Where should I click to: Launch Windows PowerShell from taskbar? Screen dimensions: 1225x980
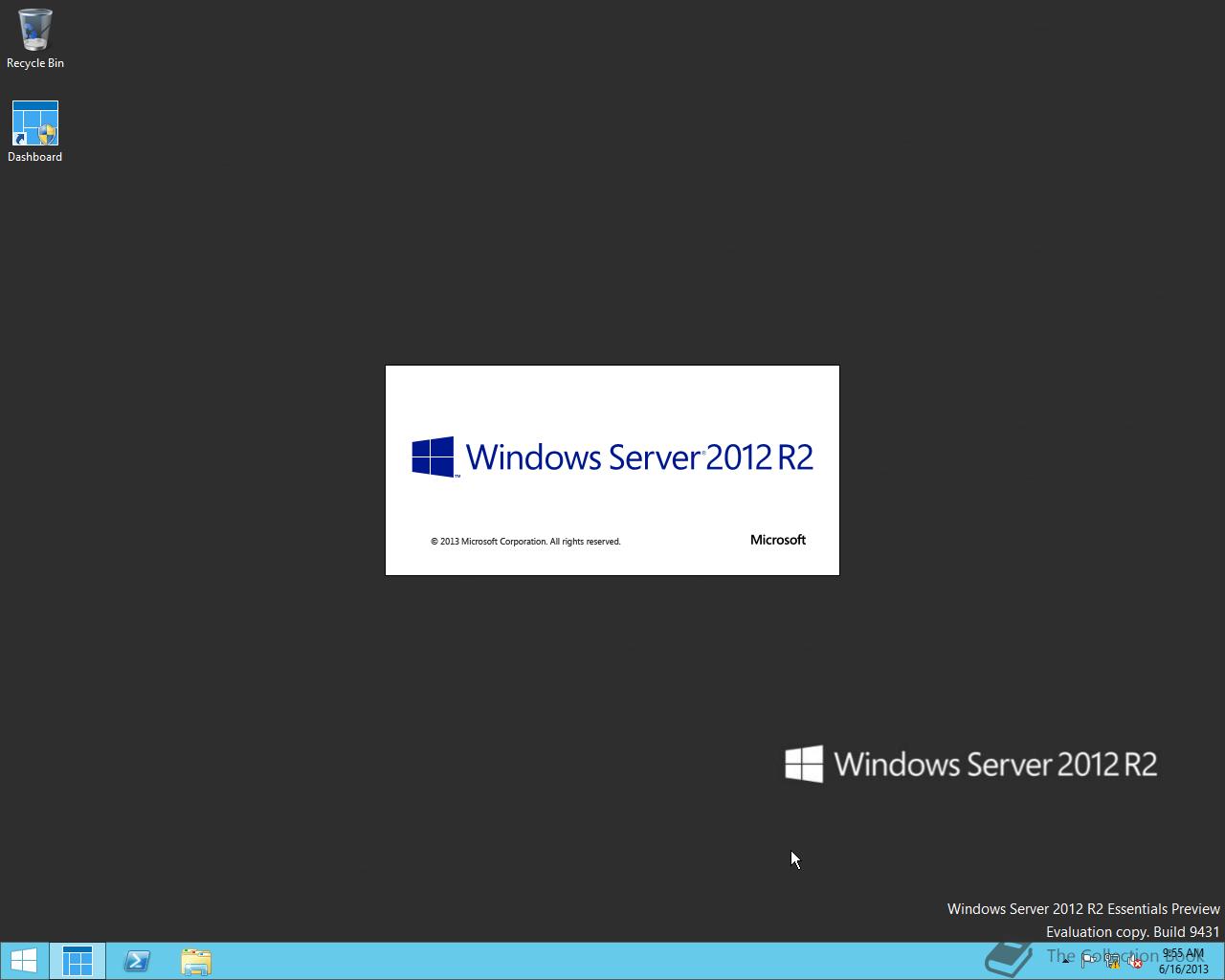click(x=137, y=961)
